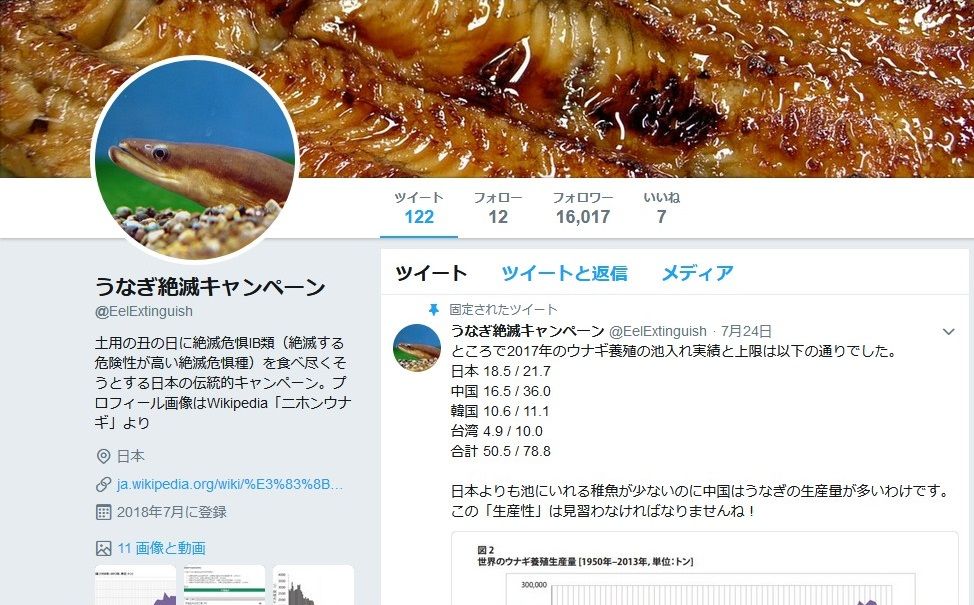Open the いいね 7 likes list
Screen dimensions: 974x605
662,207
